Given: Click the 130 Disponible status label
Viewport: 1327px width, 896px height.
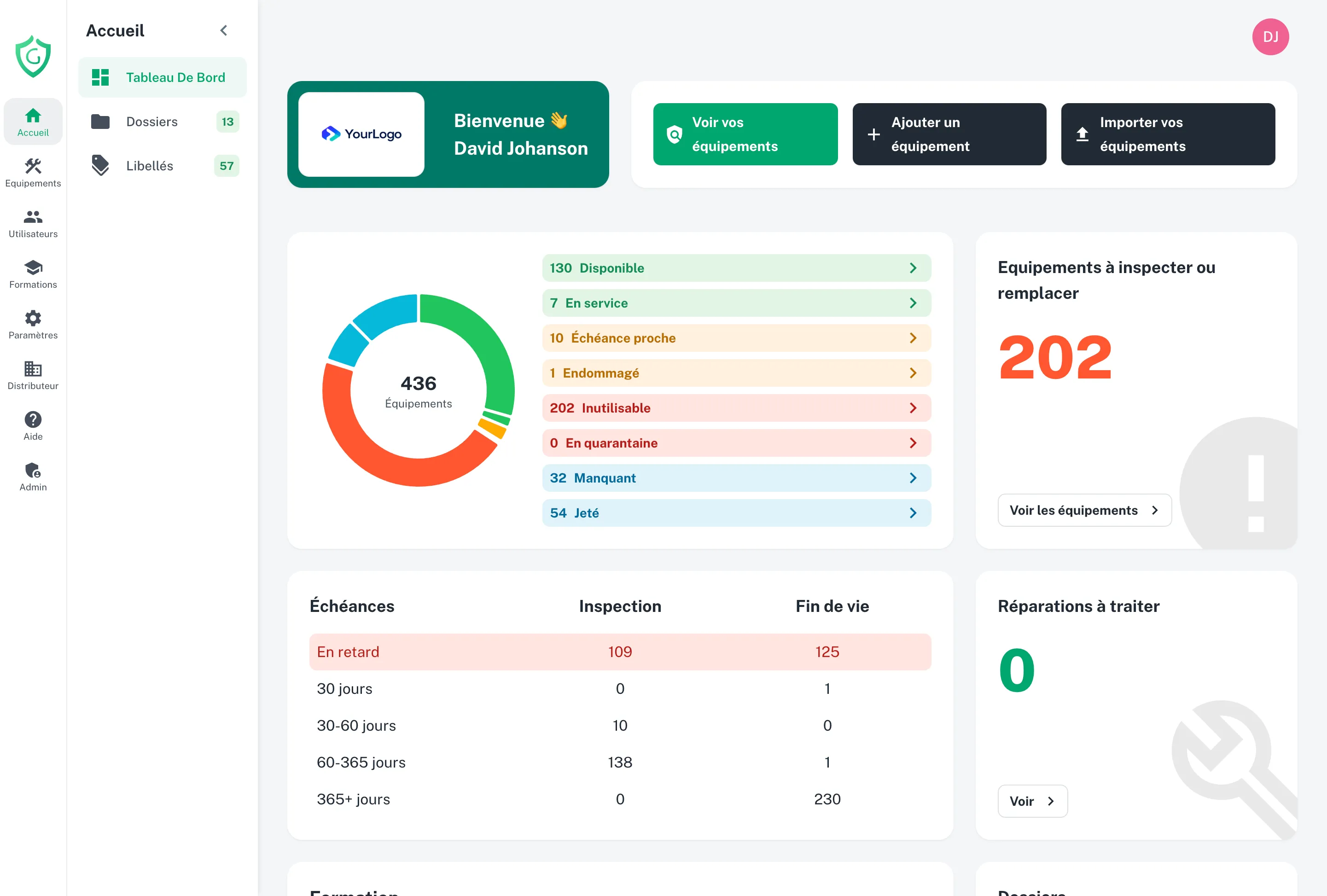Looking at the screenshot, I should (597, 268).
